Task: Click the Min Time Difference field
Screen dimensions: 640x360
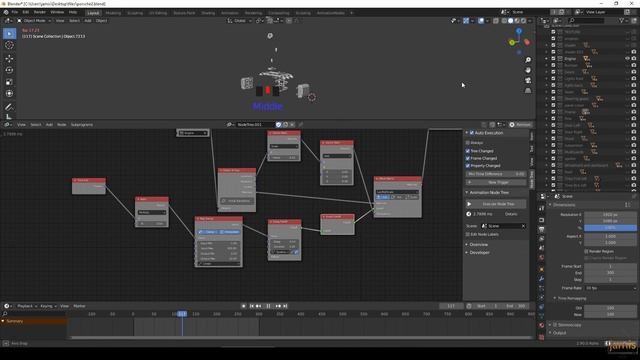Action: pos(496,174)
